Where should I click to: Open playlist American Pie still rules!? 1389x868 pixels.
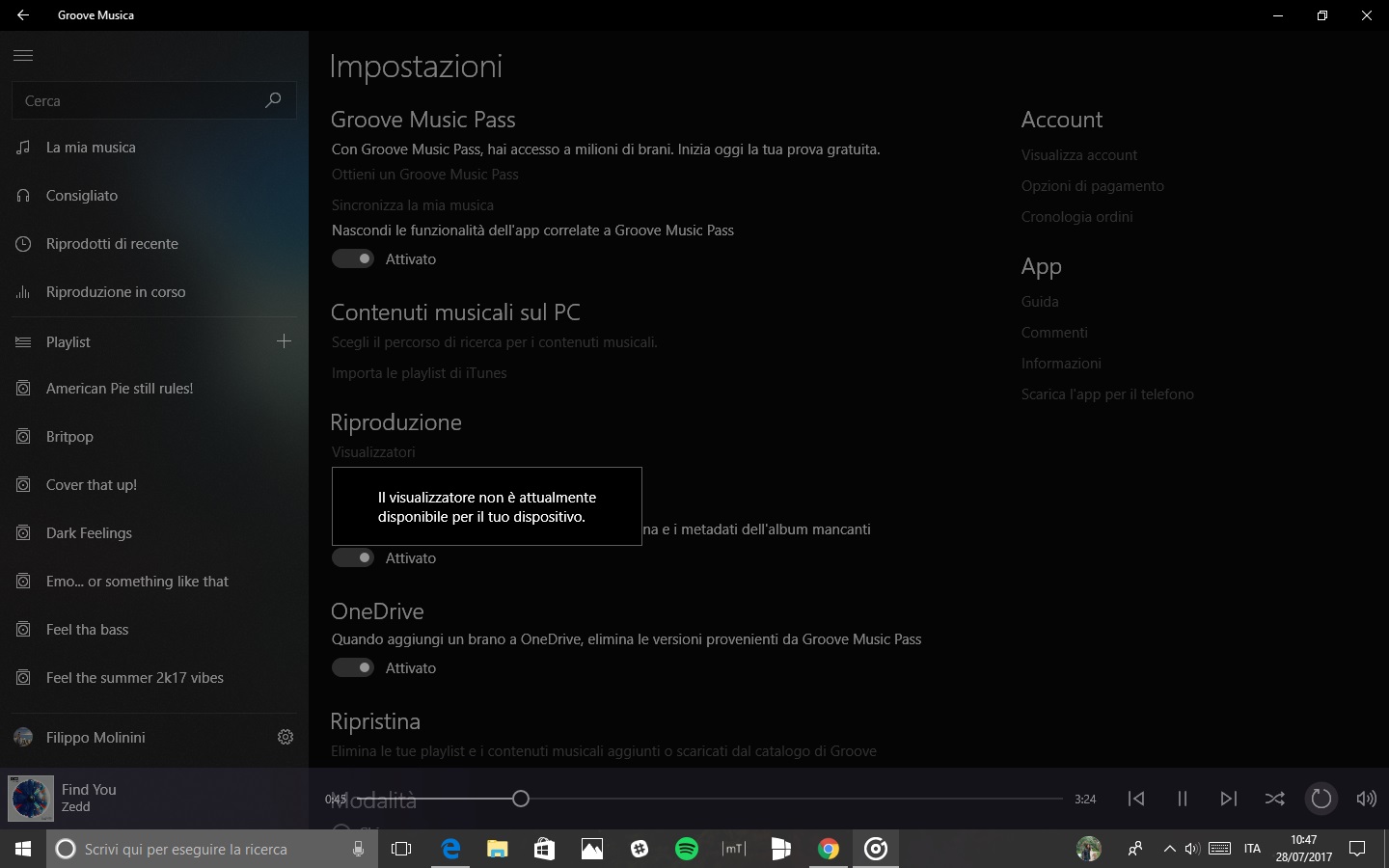pos(154,389)
